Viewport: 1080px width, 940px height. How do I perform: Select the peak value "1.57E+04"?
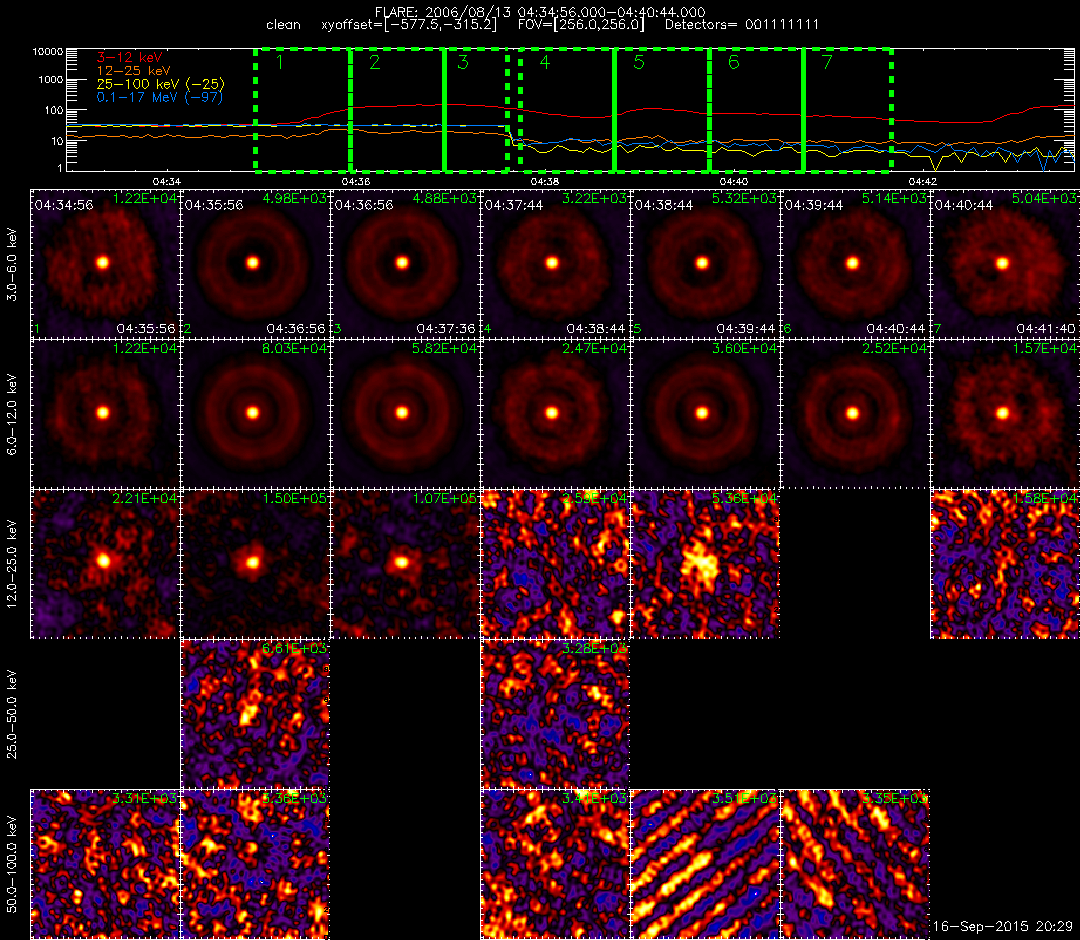pos(1044,348)
